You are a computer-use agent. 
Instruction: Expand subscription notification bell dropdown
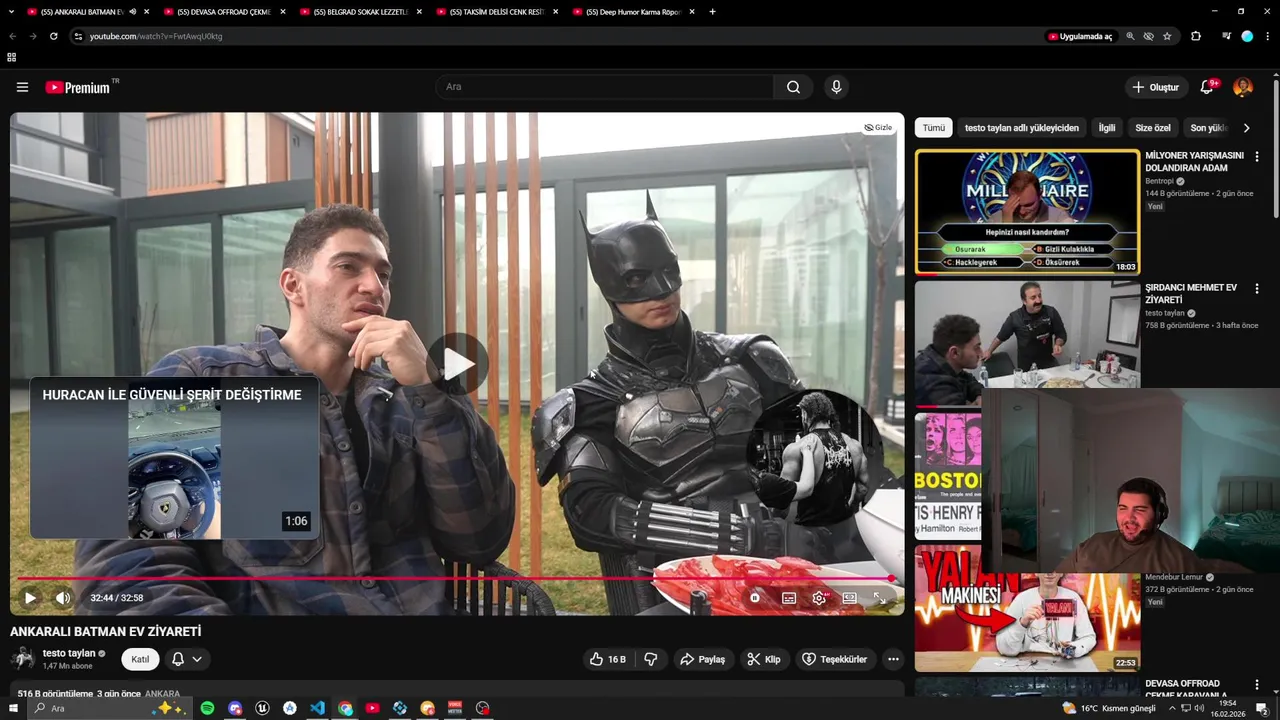[187, 659]
